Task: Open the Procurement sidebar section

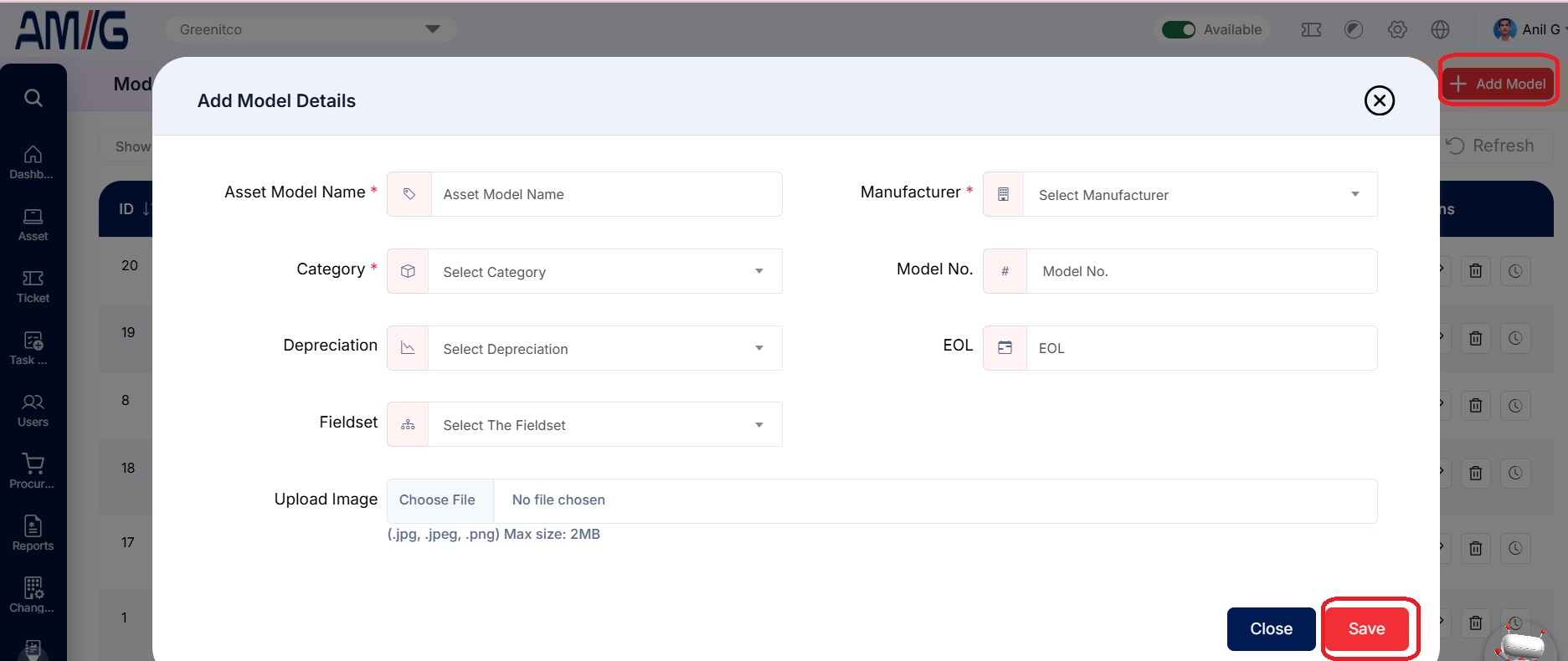Action: (33, 472)
